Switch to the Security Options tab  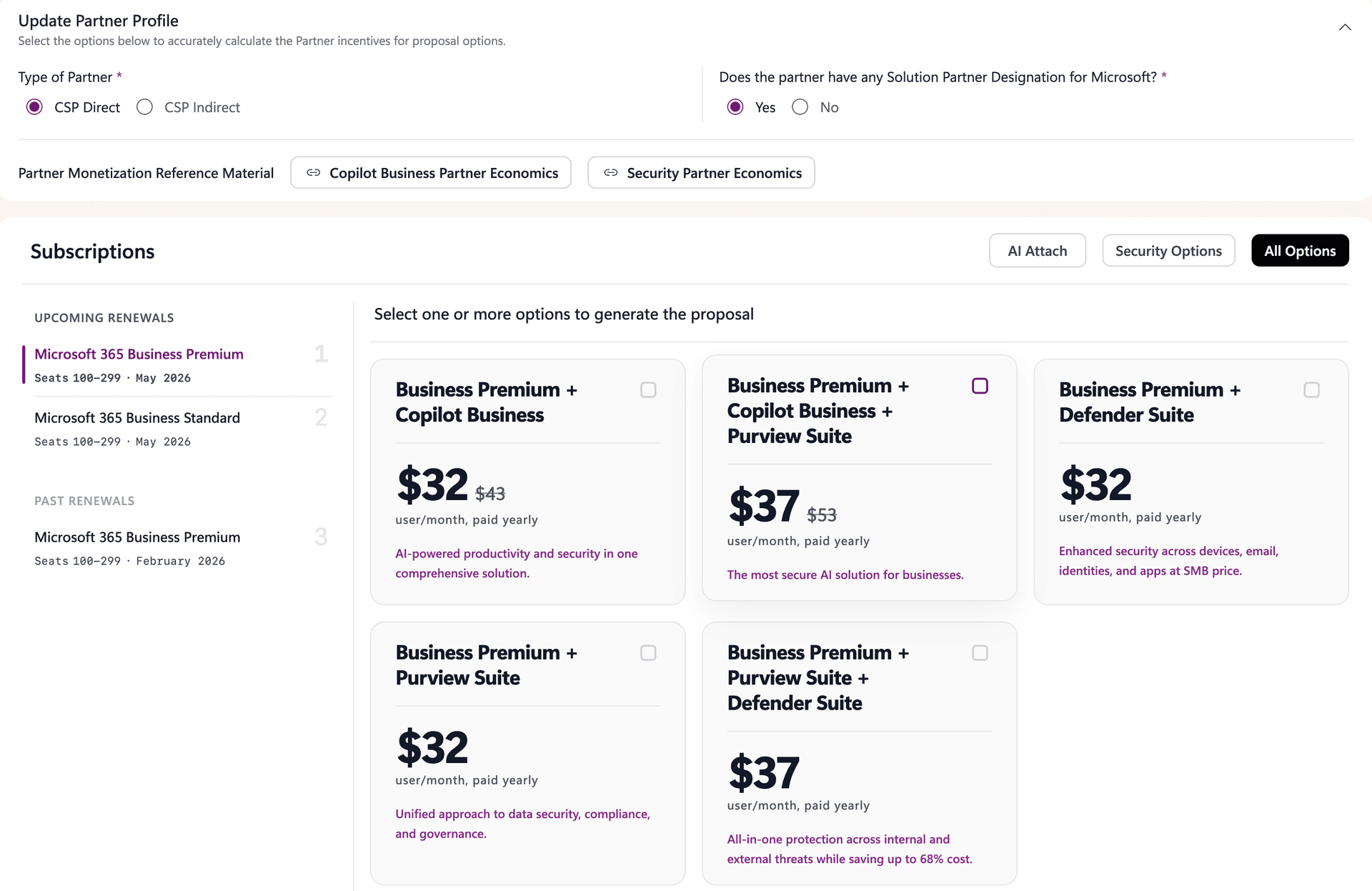coord(1168,251)
